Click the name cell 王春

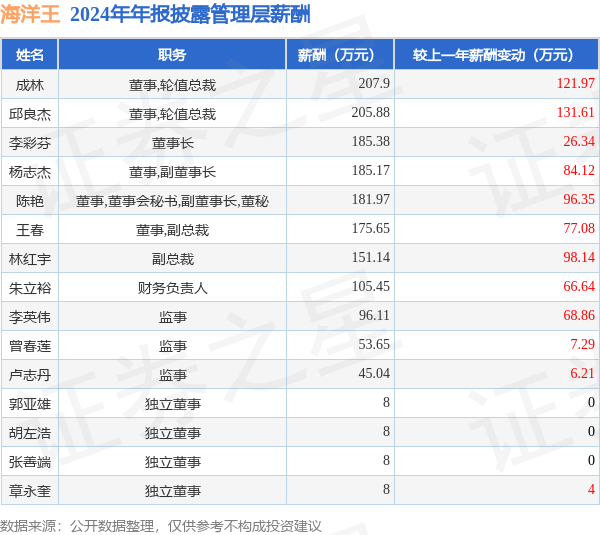(x=30, y=230)
